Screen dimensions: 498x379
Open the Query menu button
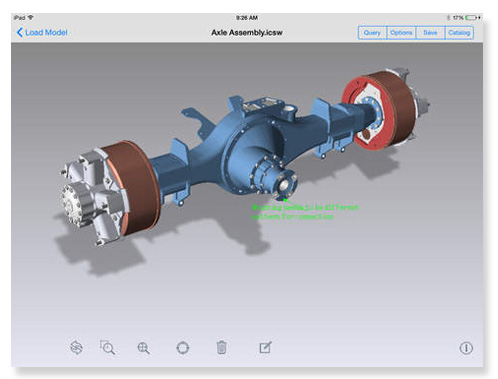[372, 33]
